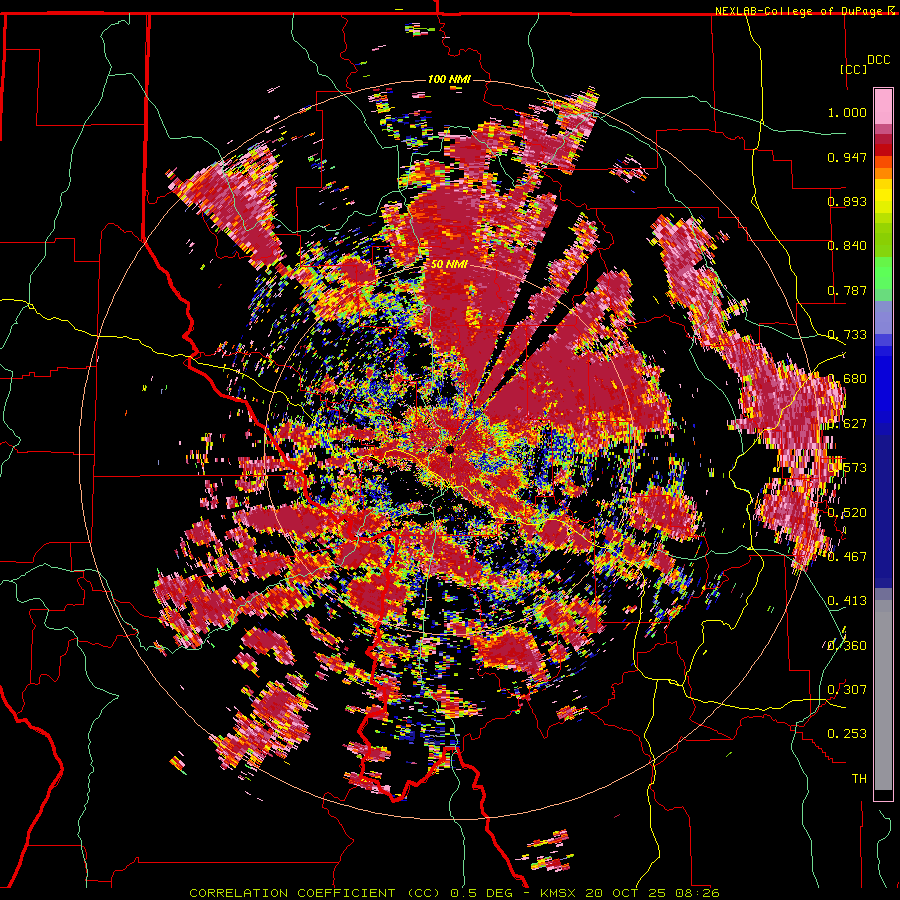Select the 0.680 legend value
This screenshot has height=900, width=900.
pos(847,379)
